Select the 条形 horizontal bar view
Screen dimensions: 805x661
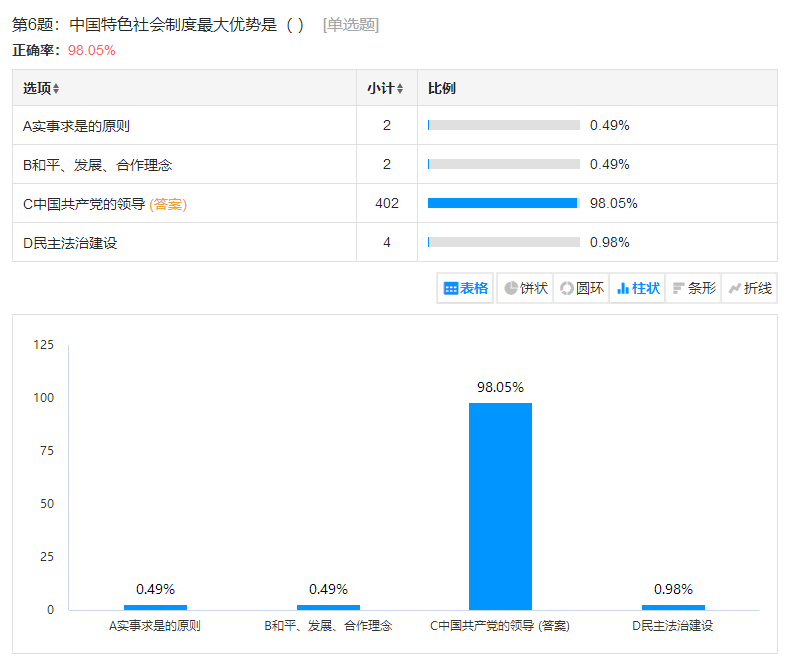coord(693,288)
